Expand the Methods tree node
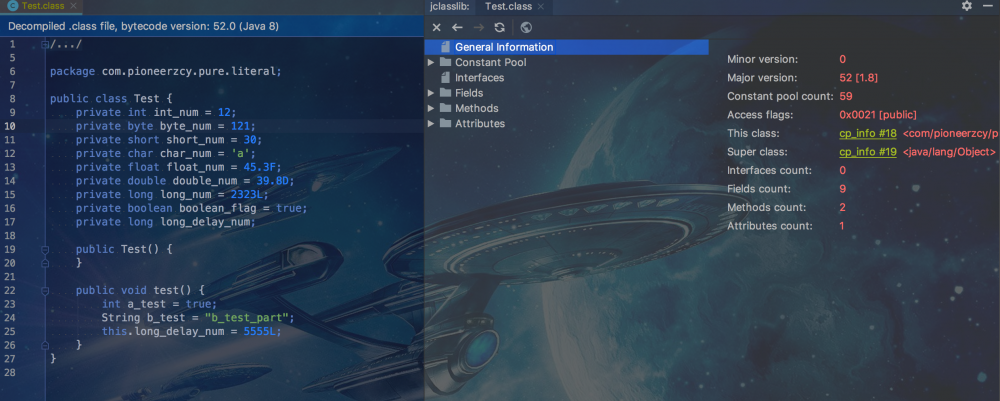The width and height of the screenshot is (1000, 401). (431, 108)
